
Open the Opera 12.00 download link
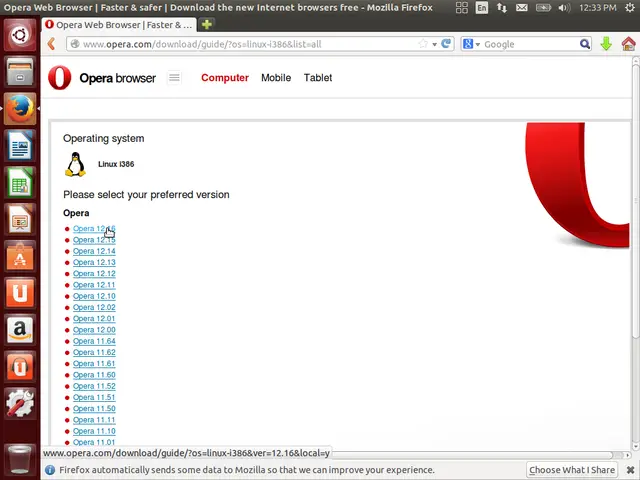94,330
